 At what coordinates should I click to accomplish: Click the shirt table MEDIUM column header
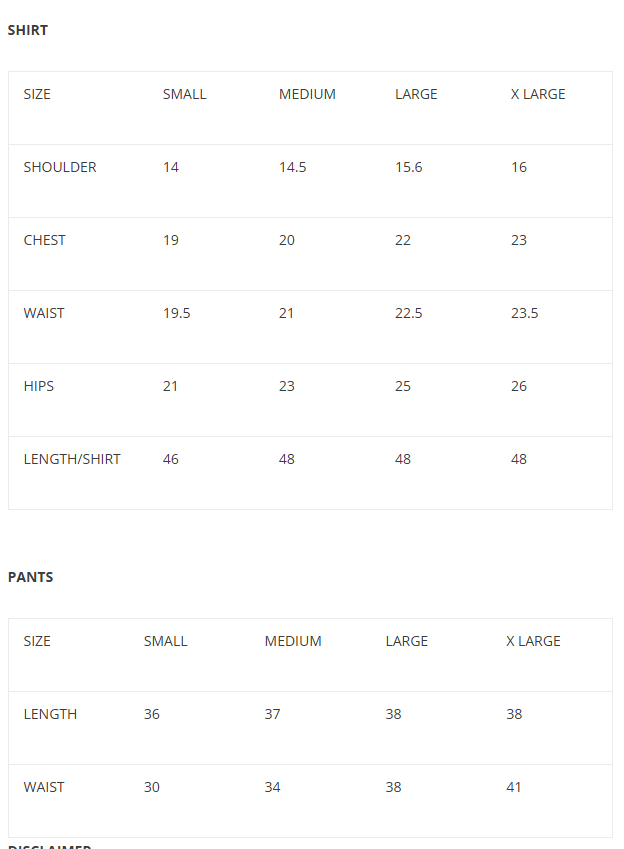coord(307,94)
